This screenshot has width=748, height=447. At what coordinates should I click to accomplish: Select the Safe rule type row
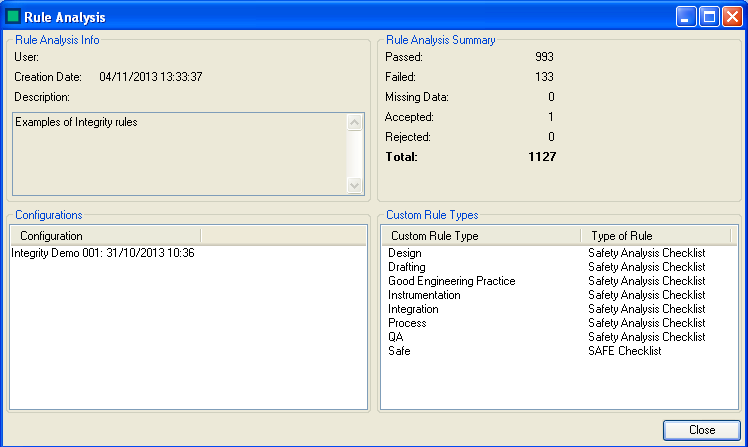tap(399, 352)
